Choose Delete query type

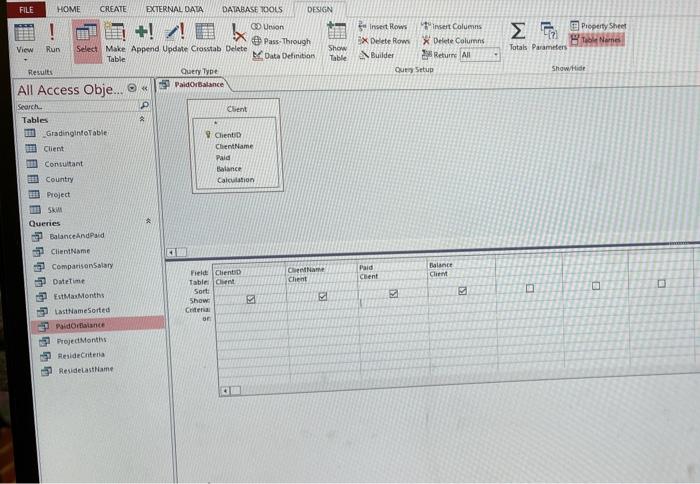236,39
